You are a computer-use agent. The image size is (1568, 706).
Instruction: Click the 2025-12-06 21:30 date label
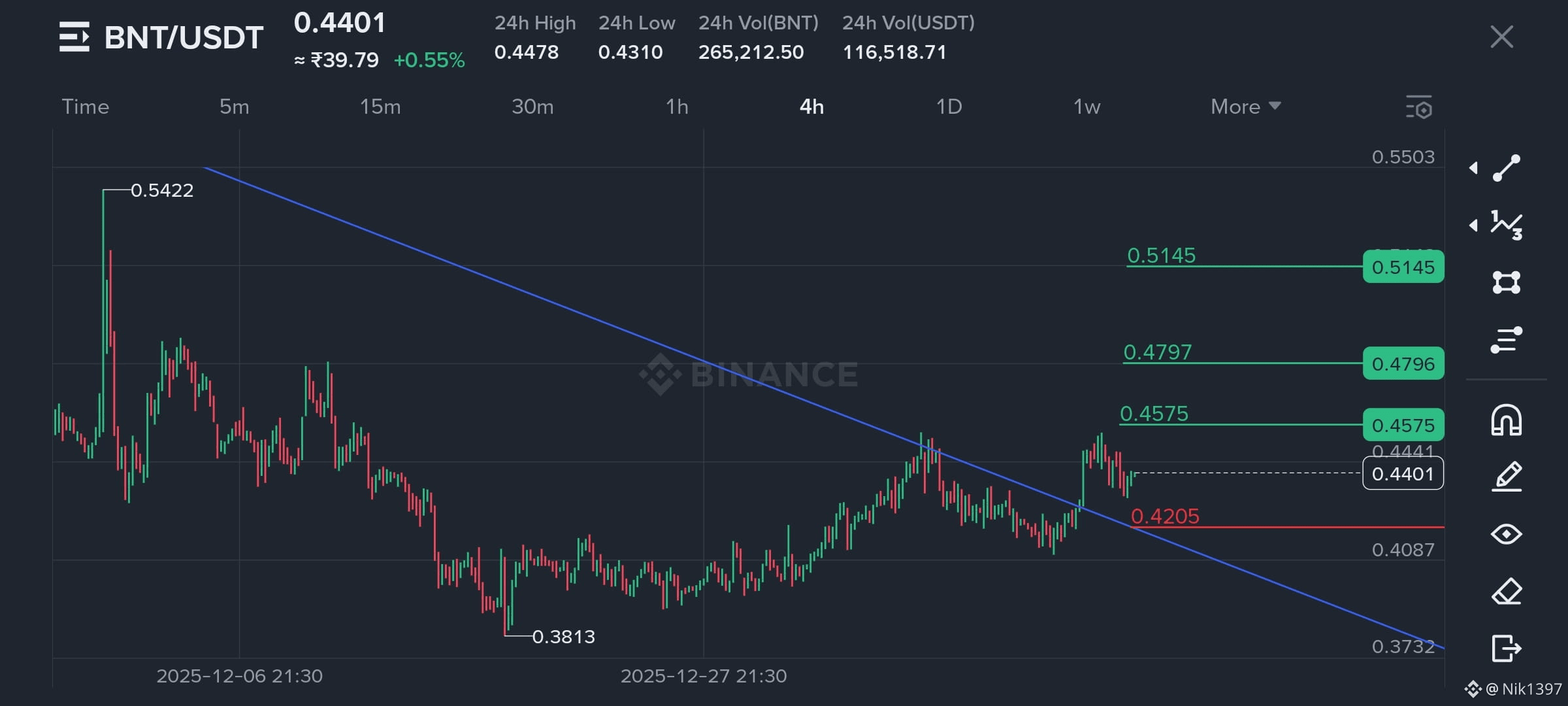240,676
